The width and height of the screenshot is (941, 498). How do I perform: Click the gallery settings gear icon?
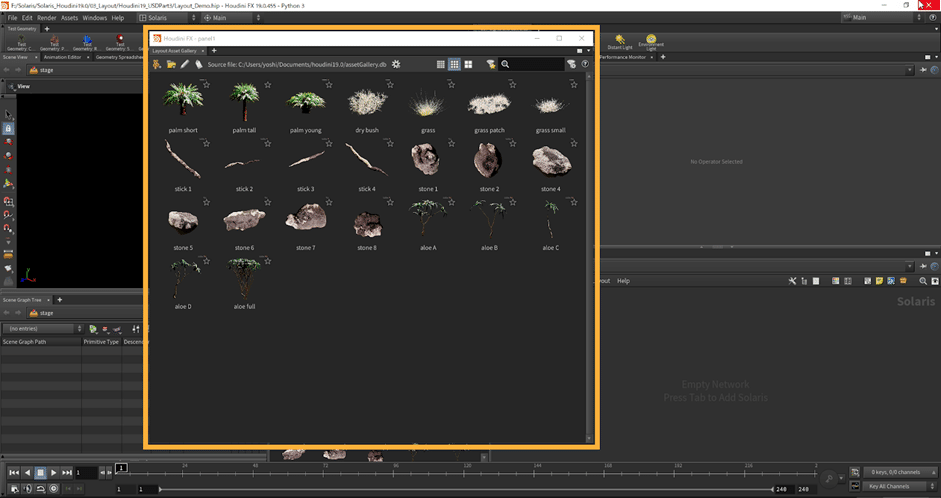point(396,64)
